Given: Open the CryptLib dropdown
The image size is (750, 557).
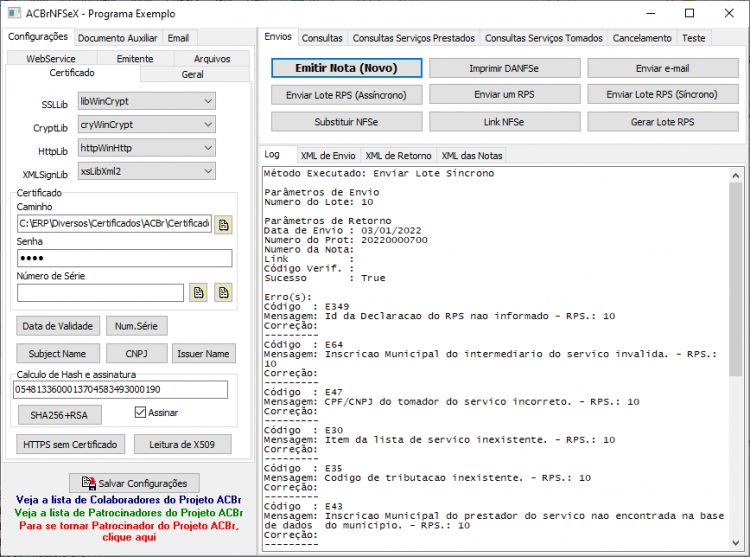Looking at the screenshot, I should (147, 125).
